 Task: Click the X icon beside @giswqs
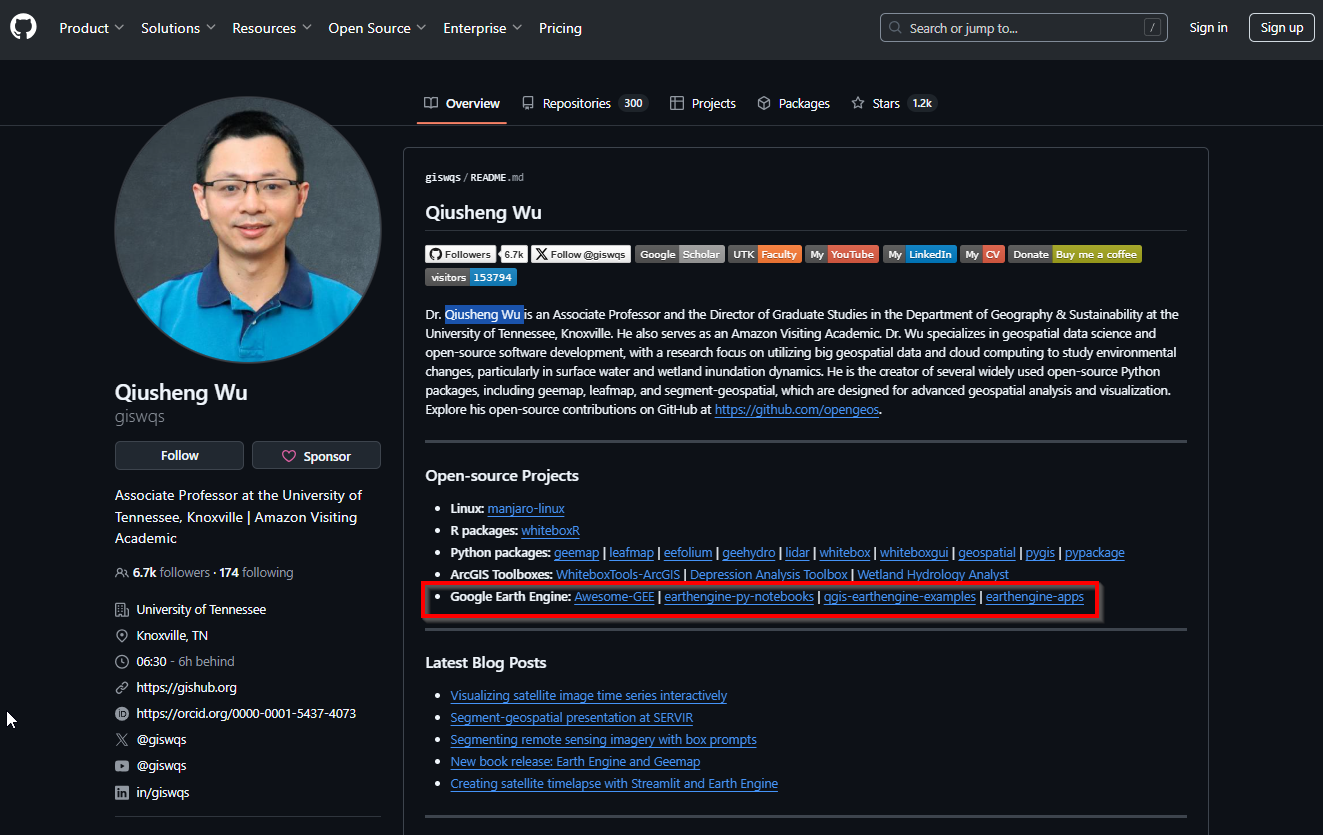coord(122,740)
